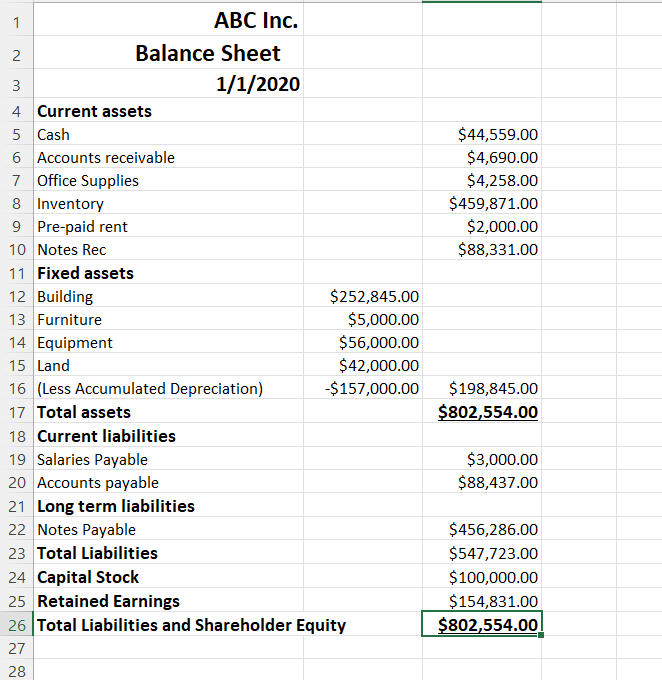Select row 4 via its row header
This screenshot has width=662, height=680.
(x=17, y=111)
